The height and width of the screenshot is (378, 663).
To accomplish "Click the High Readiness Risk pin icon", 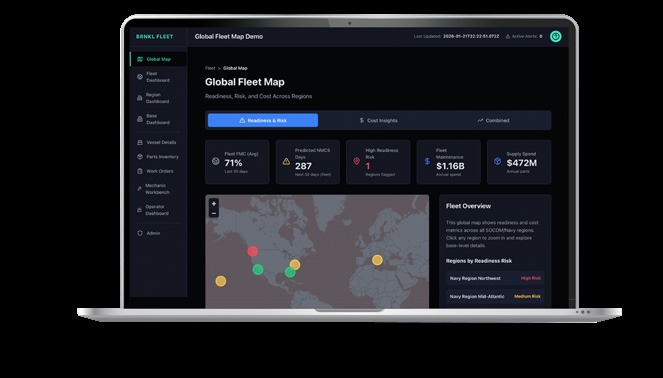I will pos(356,161).
